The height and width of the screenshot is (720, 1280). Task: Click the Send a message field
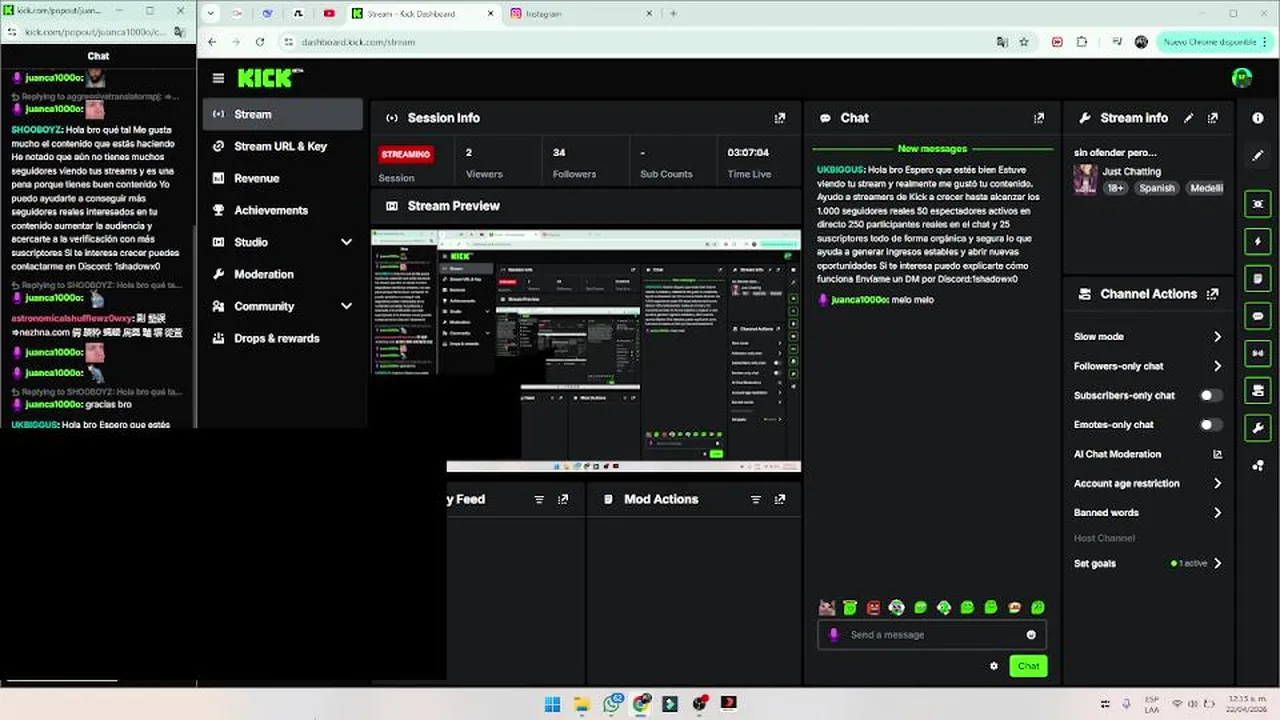932,635
